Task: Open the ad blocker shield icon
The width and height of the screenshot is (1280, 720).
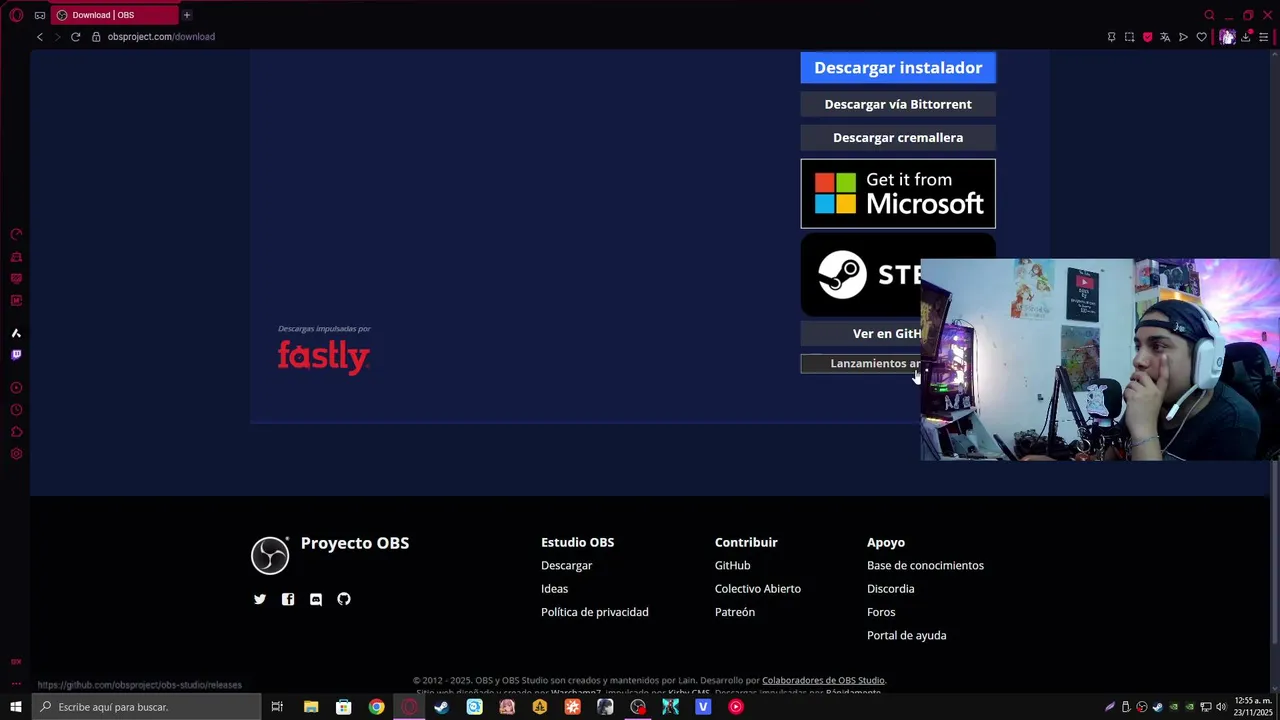Action: (1147, 37)
